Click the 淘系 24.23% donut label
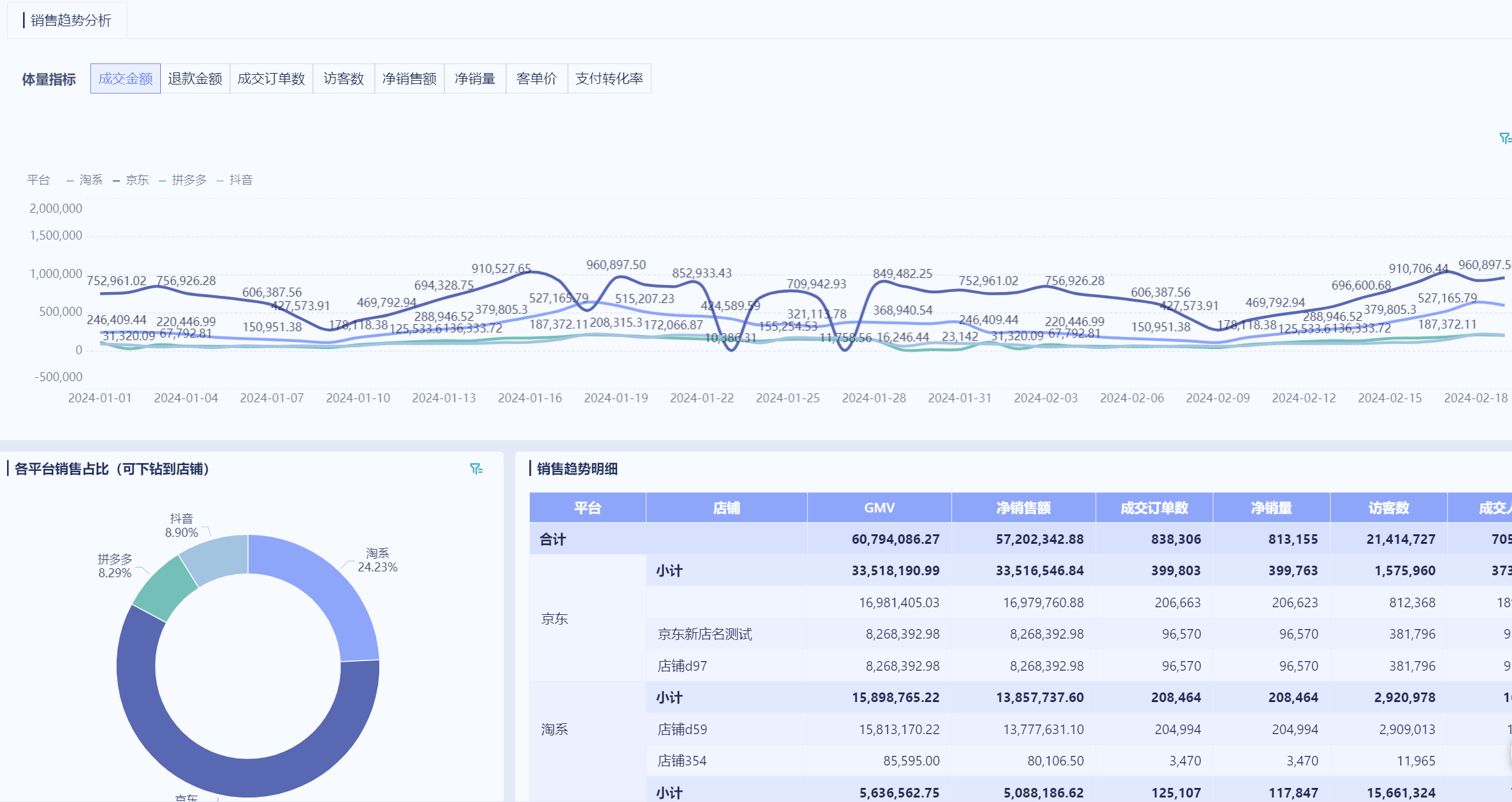This screenshot has width=1512, height=802. 377,560
